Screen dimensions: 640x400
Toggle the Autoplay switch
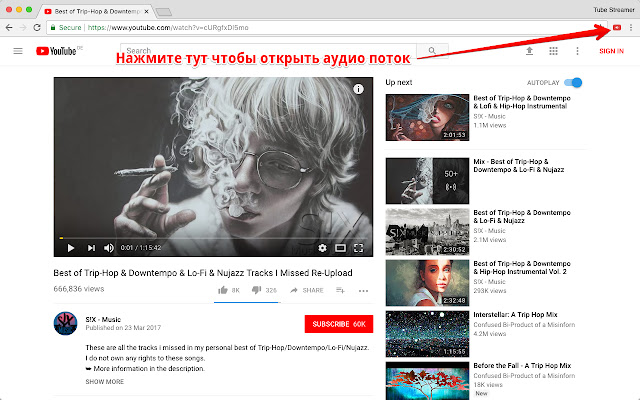(x=573, y=82)
